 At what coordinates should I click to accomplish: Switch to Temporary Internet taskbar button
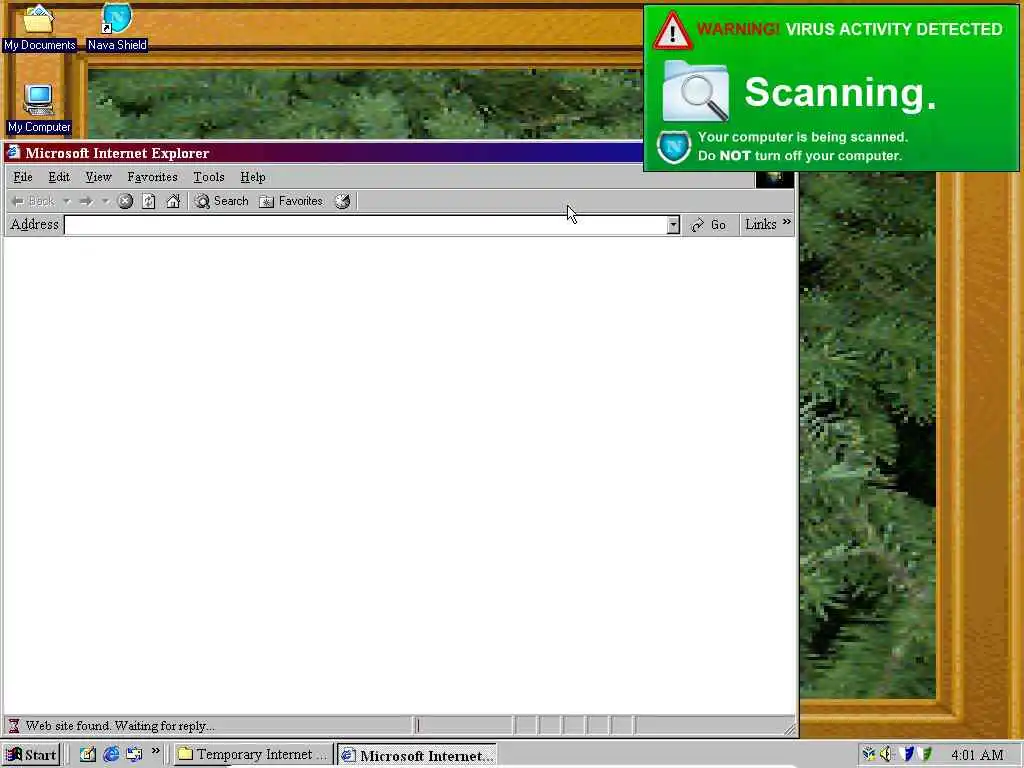click(x=253, y=755)
